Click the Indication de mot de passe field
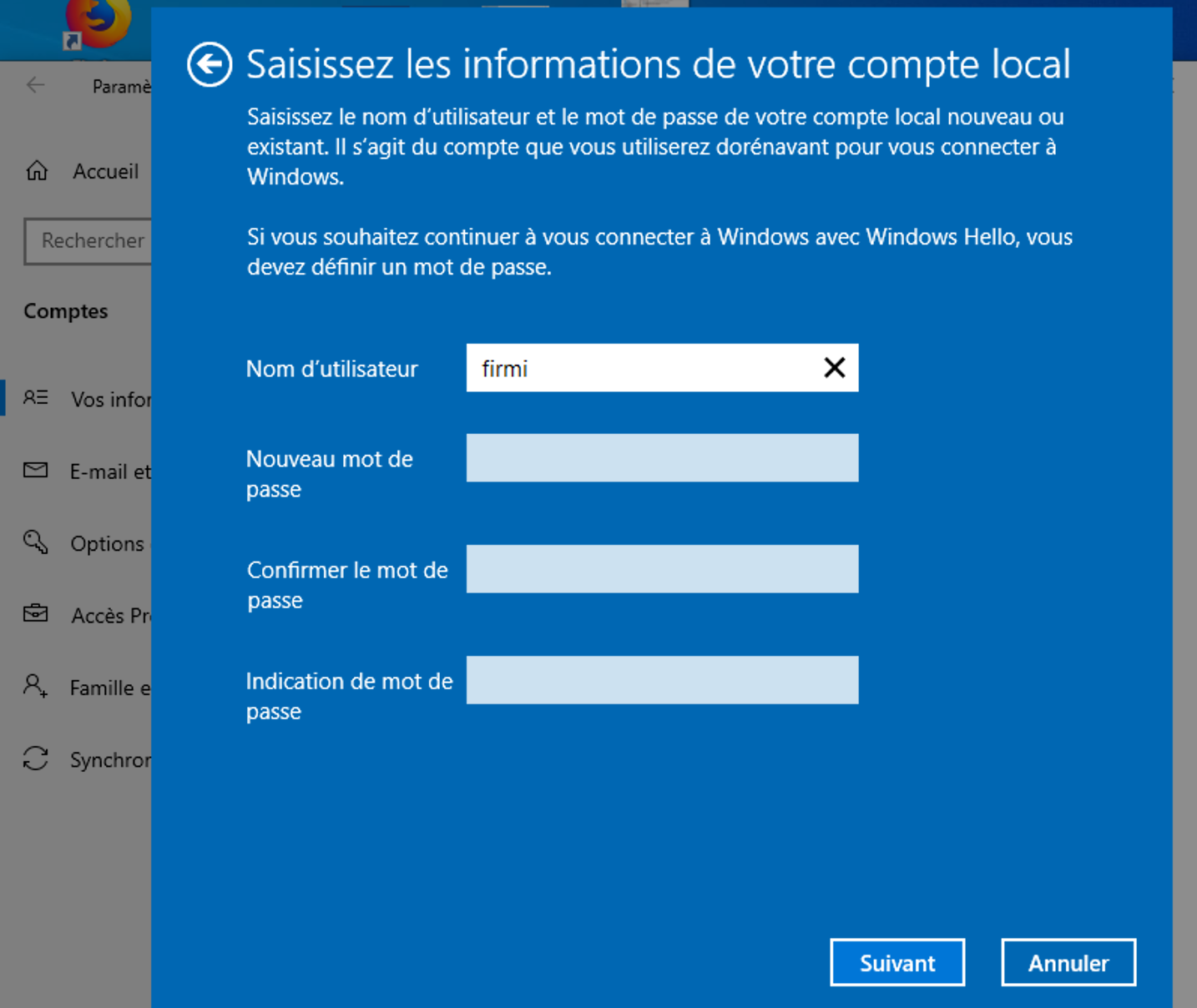The width and height of the screenshot is (1197, 1008). (662, 680)
